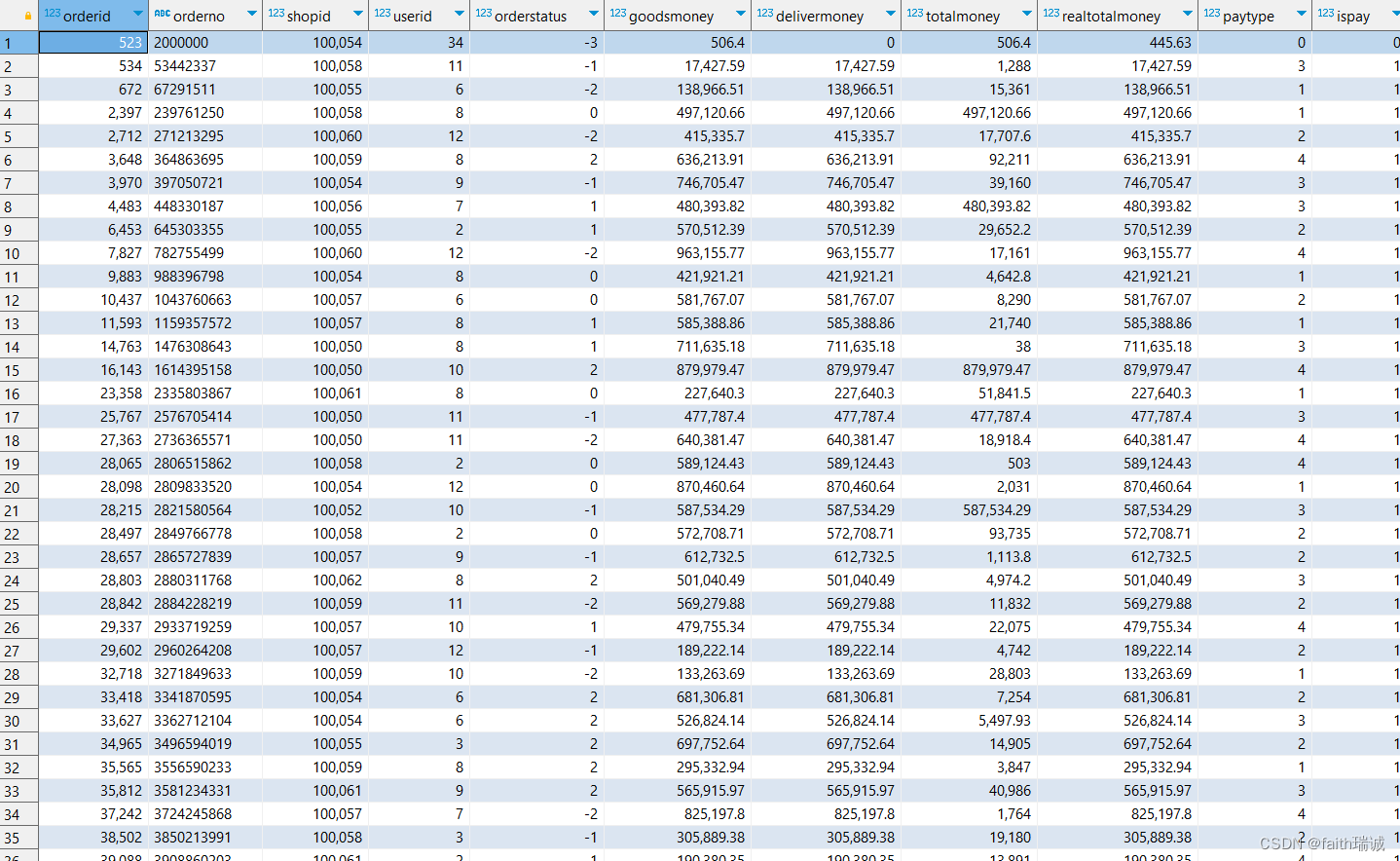
Task: Select orderno cell 239761250
Action: (x=205, y=113)
